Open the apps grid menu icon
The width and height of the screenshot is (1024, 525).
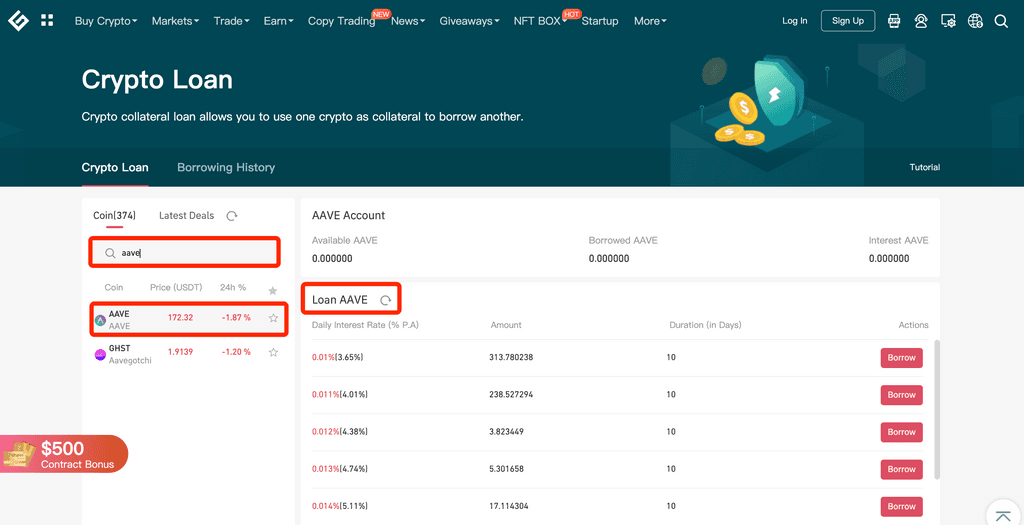tap(47, 20)
